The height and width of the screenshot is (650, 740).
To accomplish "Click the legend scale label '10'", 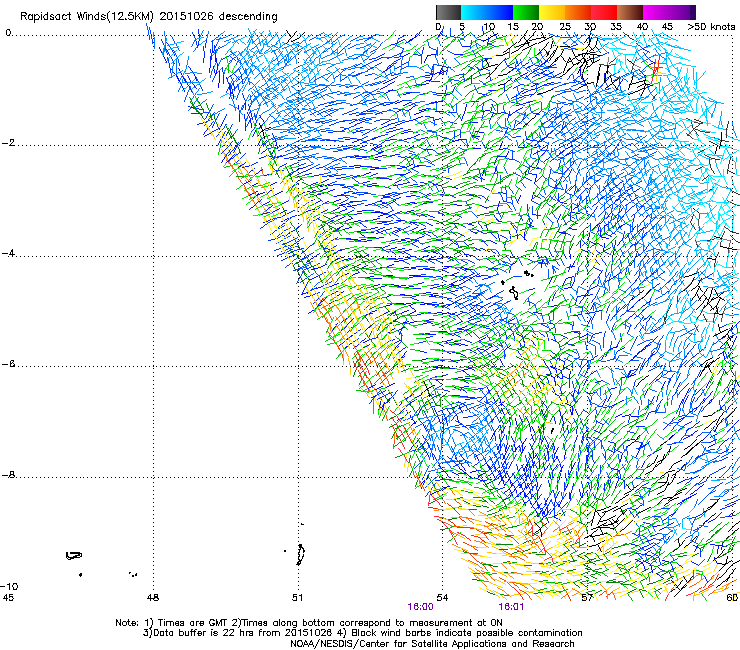I will coord(488,27).
